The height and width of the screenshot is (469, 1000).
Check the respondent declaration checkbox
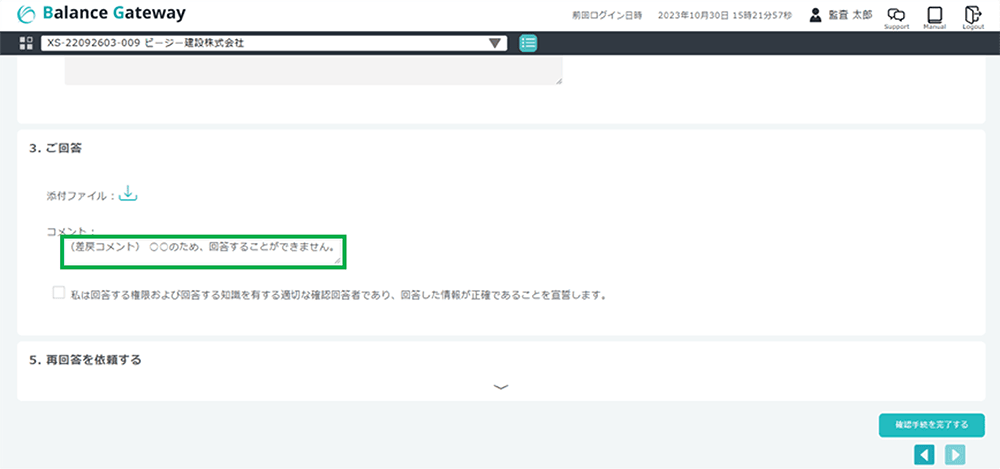[x=59, y=294]
